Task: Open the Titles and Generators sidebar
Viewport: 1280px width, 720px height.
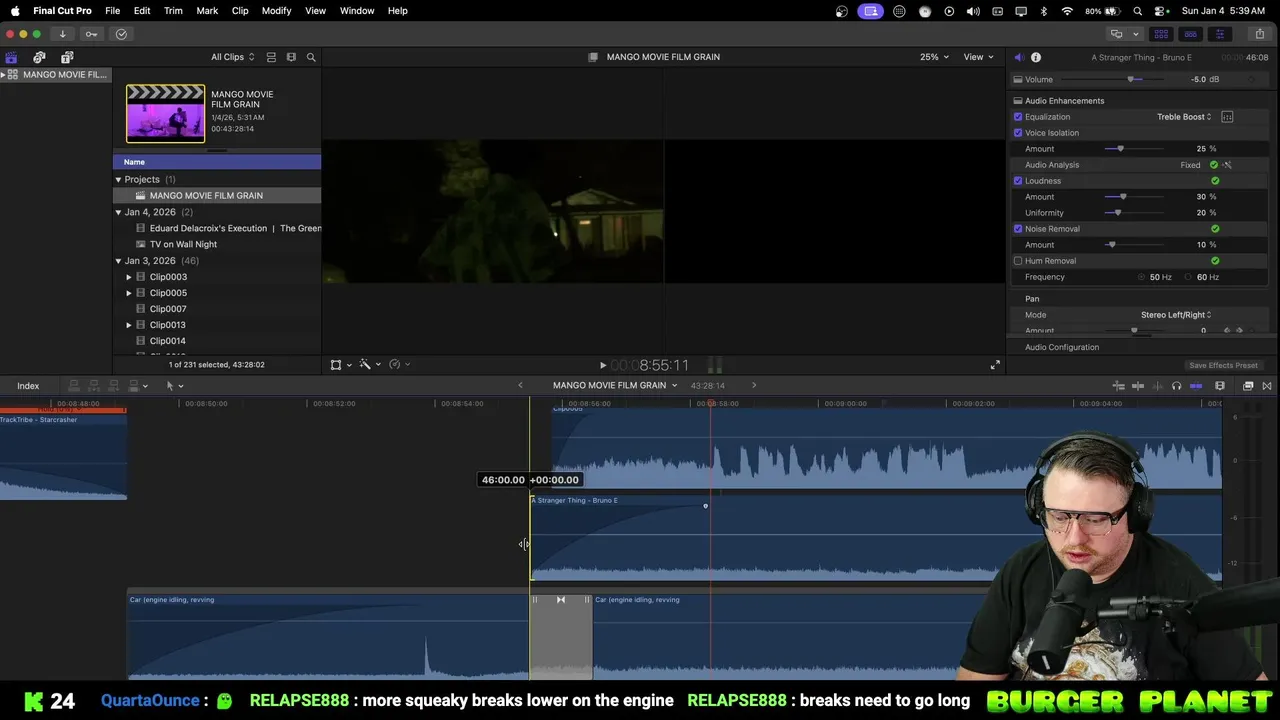Action: (x=67, y=57)
